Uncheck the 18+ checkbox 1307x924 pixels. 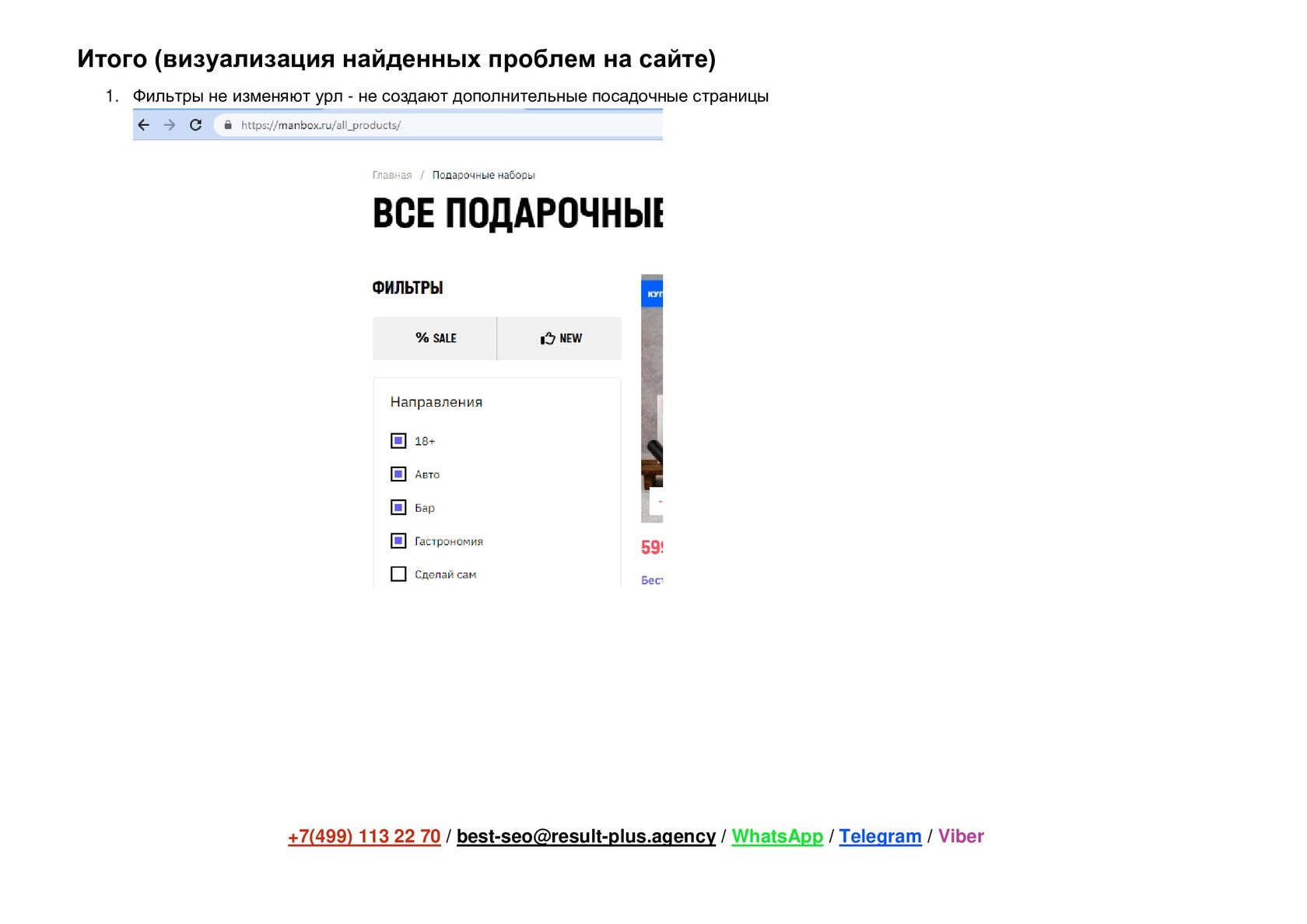point(398,441)
